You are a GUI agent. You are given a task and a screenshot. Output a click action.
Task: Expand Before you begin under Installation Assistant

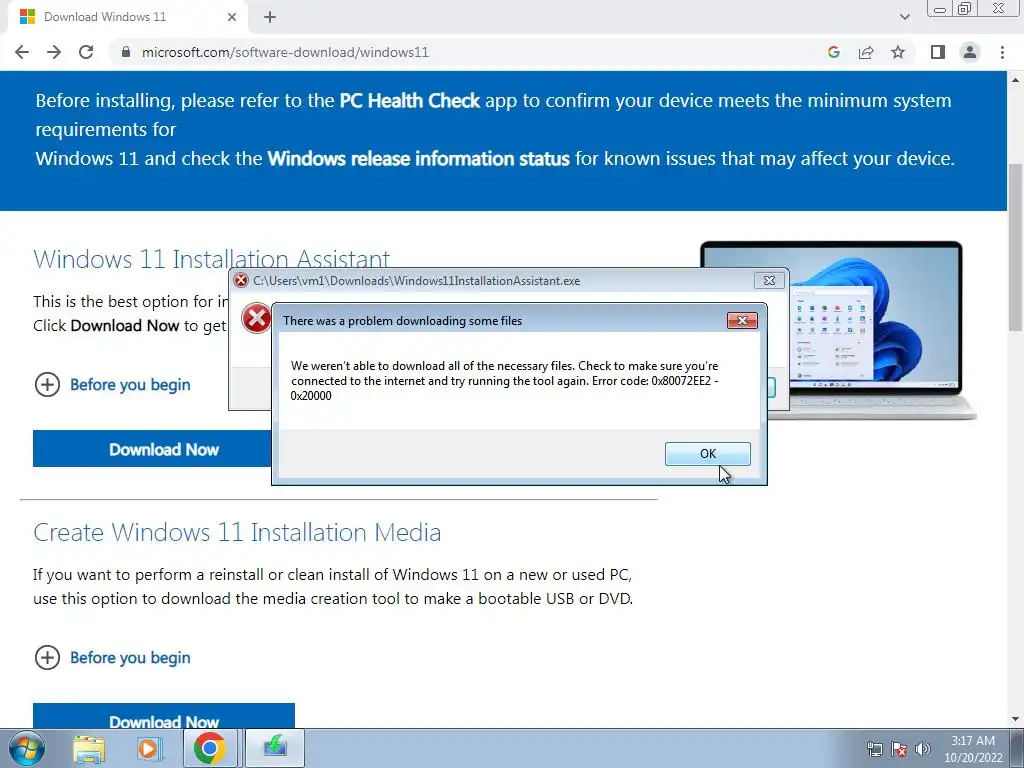pos(112,385)
